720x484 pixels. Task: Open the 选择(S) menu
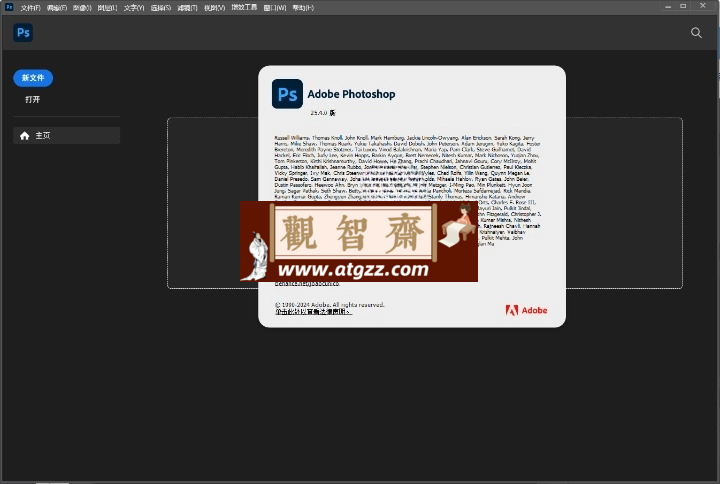pyautogui.click(x=161, y=8)
